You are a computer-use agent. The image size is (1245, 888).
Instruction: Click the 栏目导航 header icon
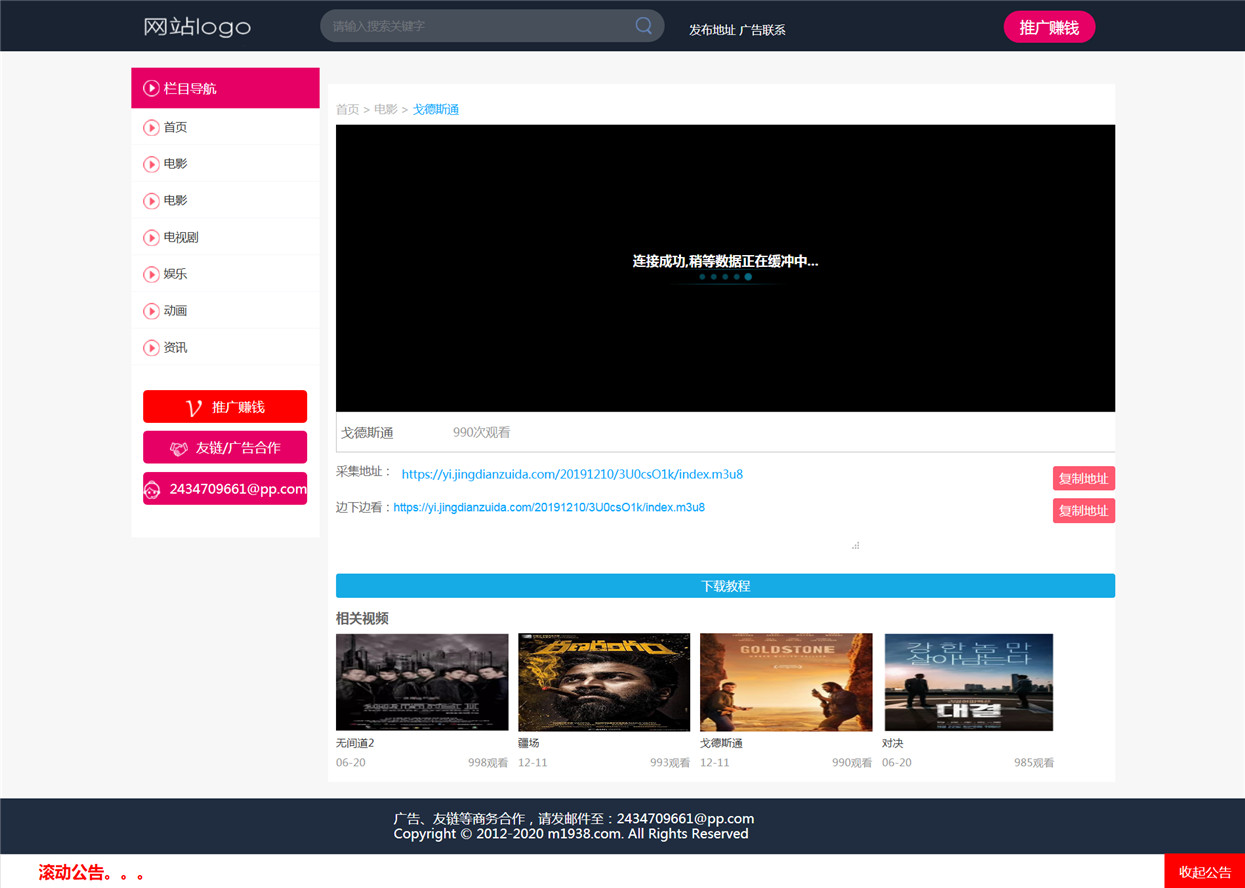pyautogui.click(x=151, y=88)
